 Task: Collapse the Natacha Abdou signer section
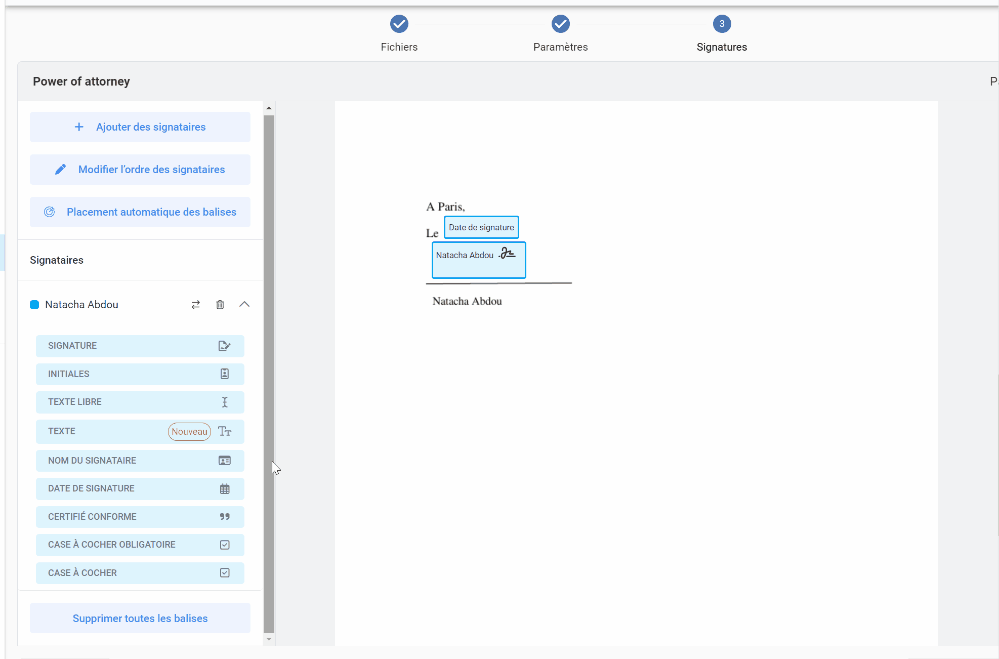coord(244,305)
